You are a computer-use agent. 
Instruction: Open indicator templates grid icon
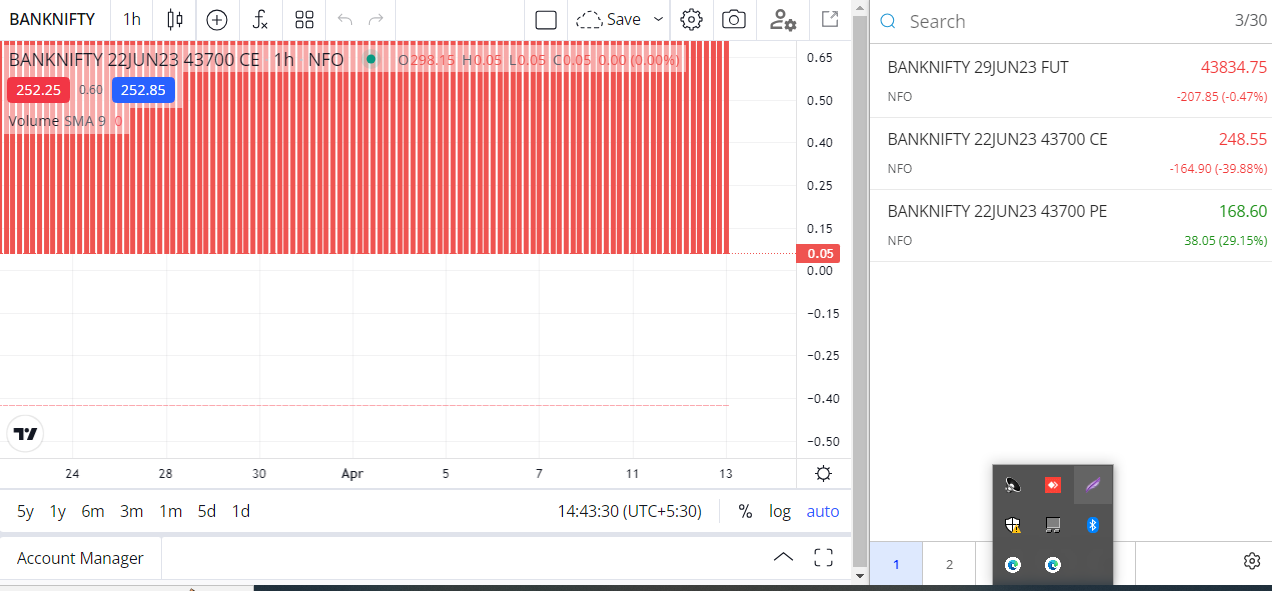[304, 19]
